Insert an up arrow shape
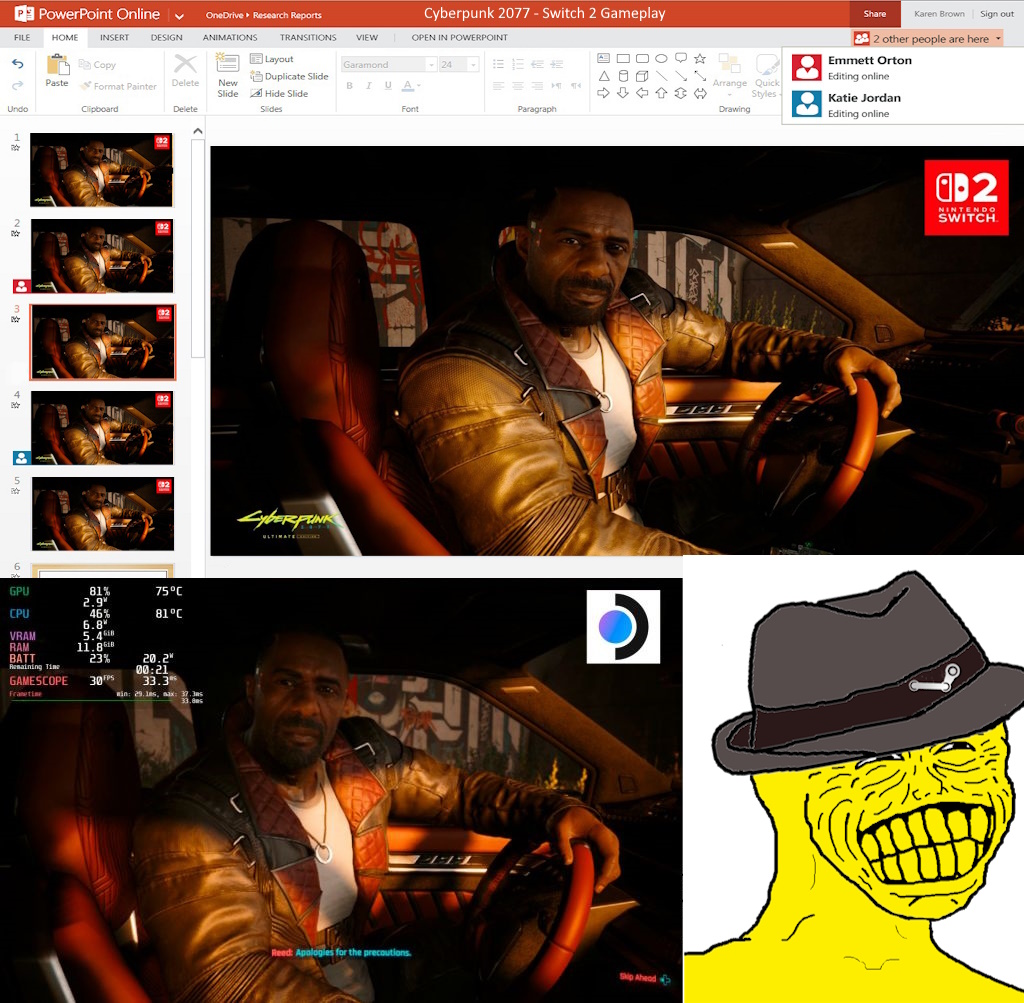The height and width of the screenshot is (1003, 1024). (x=661, y=93)
